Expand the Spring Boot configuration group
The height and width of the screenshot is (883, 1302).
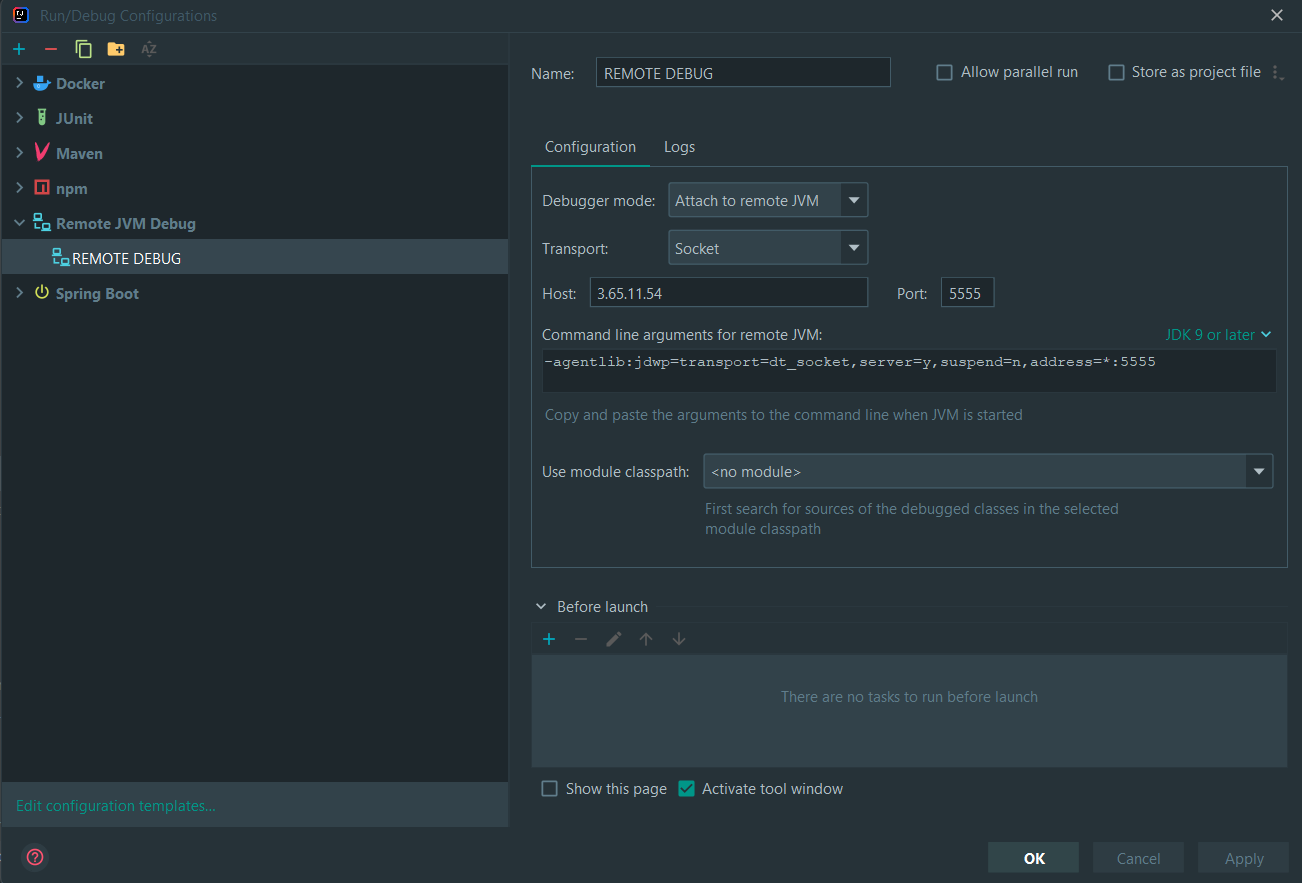(x=19, y=292)
